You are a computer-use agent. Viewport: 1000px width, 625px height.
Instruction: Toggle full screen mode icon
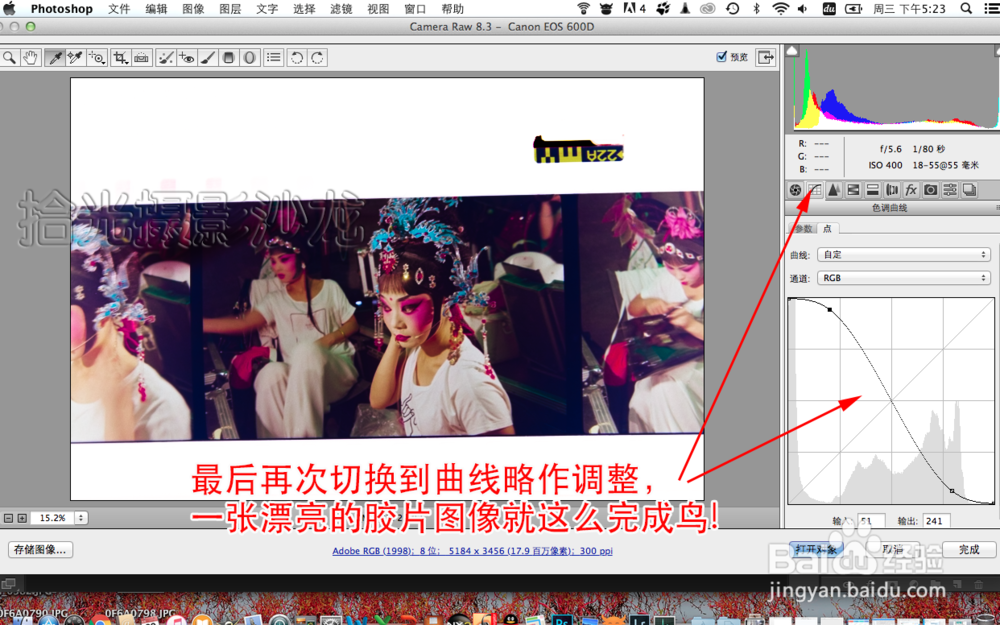click(765, 57)
